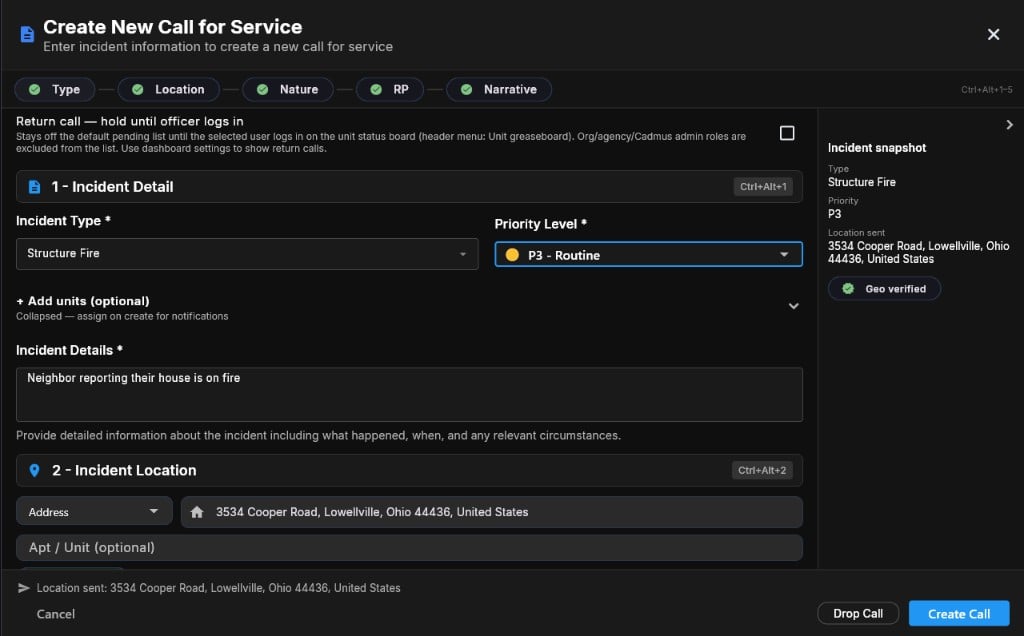Click the green check icon on RP step
Image resolution: width=1024 pixels, height=636 pixels.
376,89
